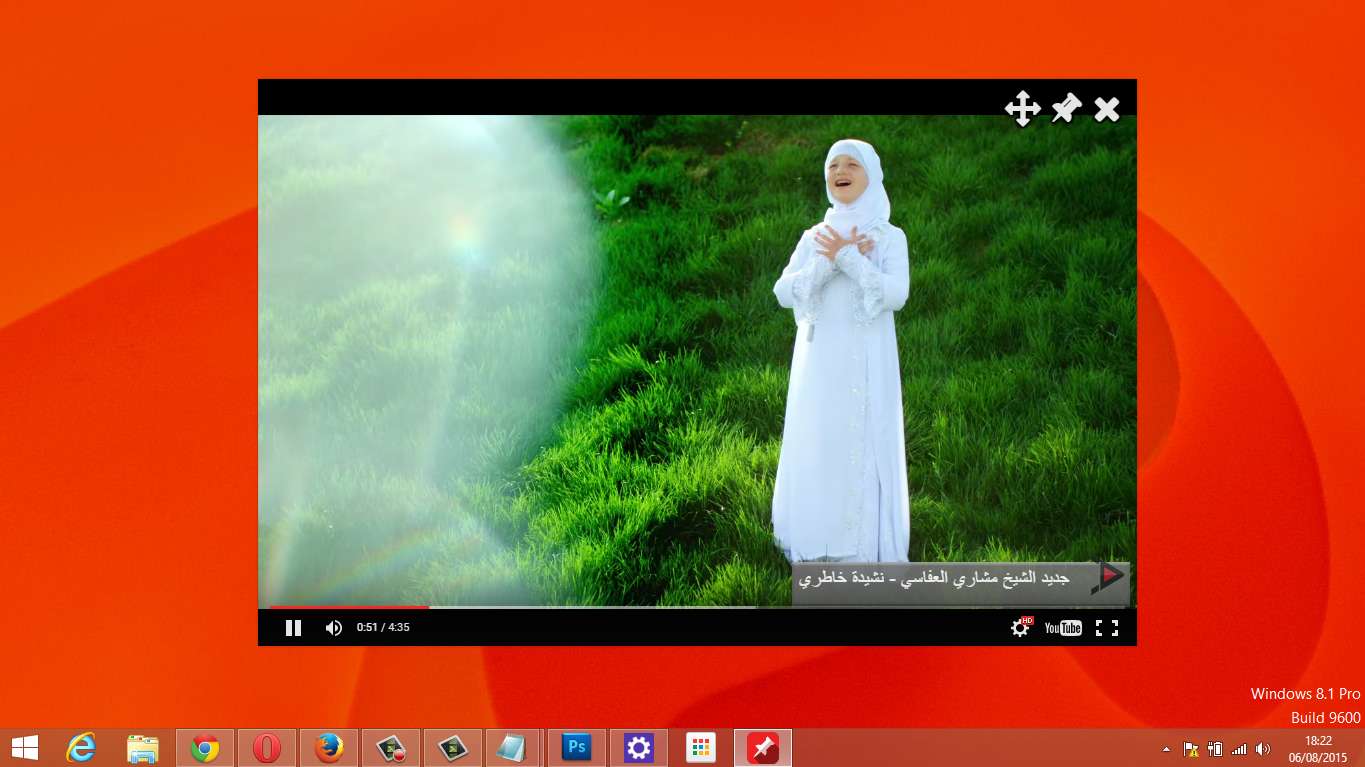The height and width of the screenshot is (767, 1365).
Task: Open the video quality settings gear
Action: coord(1020,628)
